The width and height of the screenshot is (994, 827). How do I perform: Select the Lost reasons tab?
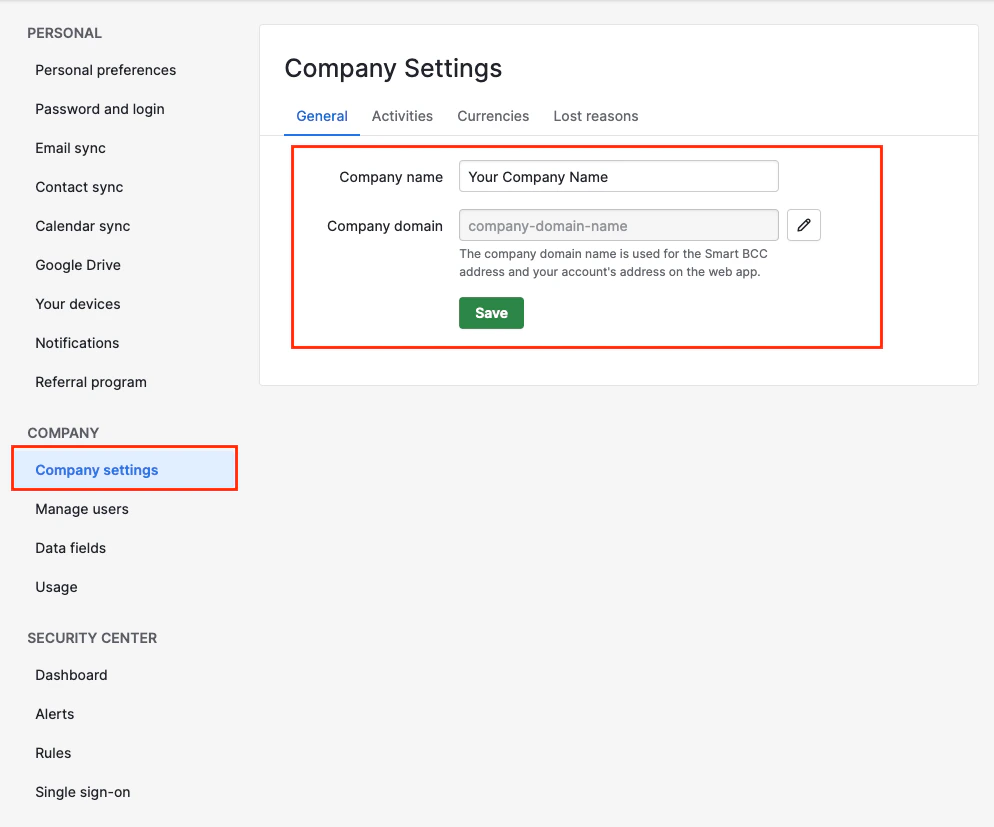[595, 116]
